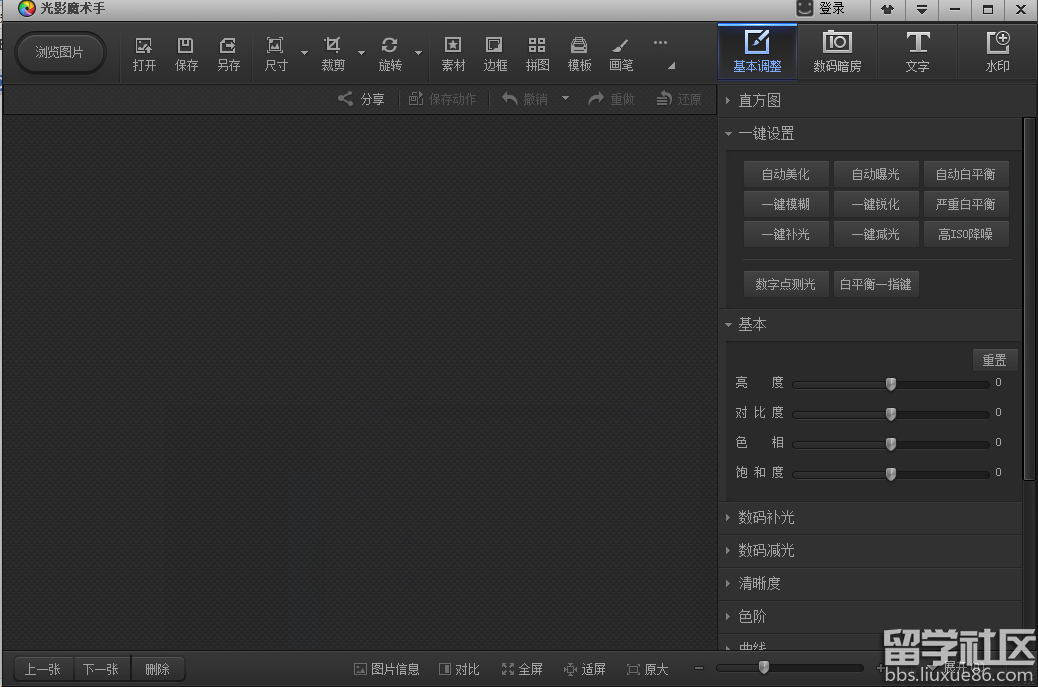Collapse the 基本 (Basic) section
The image size is (1038, 687).
click(x=752, y=324)
